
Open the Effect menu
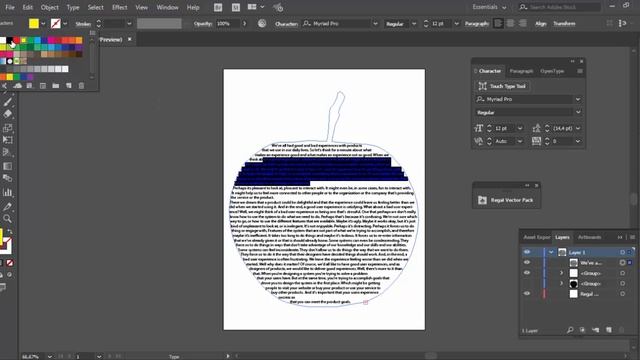point(120,7)
